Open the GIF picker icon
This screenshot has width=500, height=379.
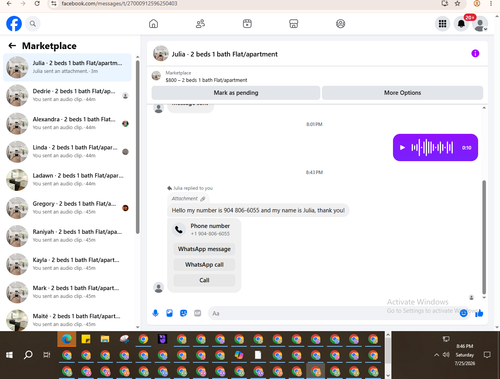[198, 313]
